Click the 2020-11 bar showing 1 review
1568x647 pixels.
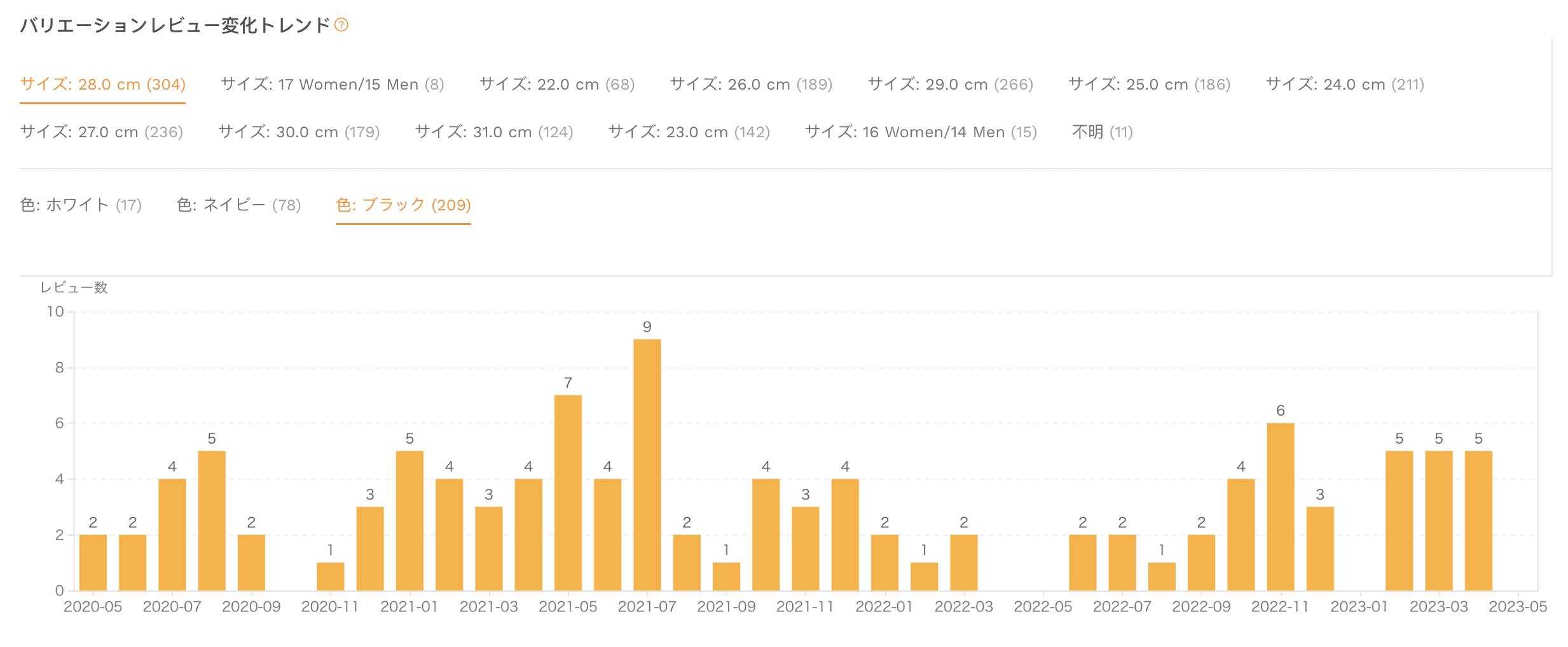tap(331, 577)
